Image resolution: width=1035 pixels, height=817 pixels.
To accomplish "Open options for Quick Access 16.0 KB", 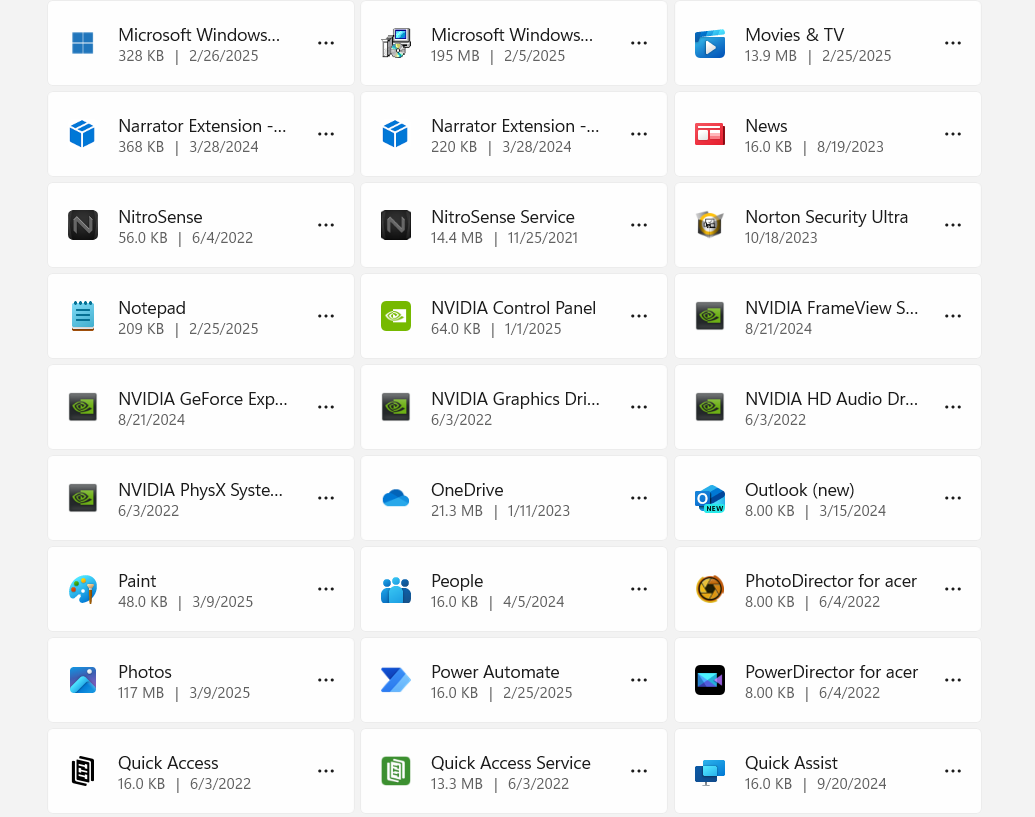I will pyautogui.click(x=325, y=771).
